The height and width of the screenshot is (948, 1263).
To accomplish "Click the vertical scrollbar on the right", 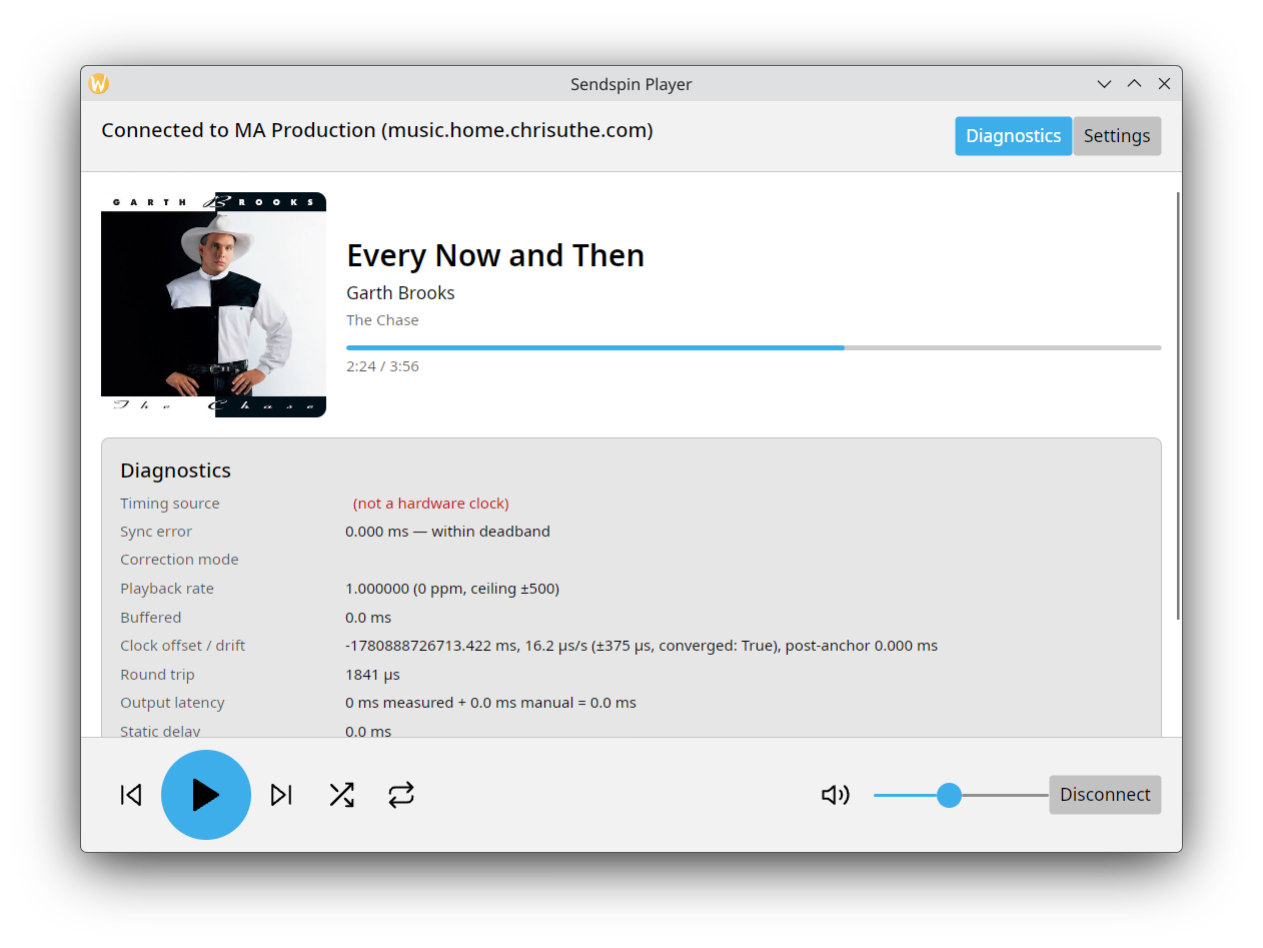I will pyautogui.click(x=1178, y=405).
